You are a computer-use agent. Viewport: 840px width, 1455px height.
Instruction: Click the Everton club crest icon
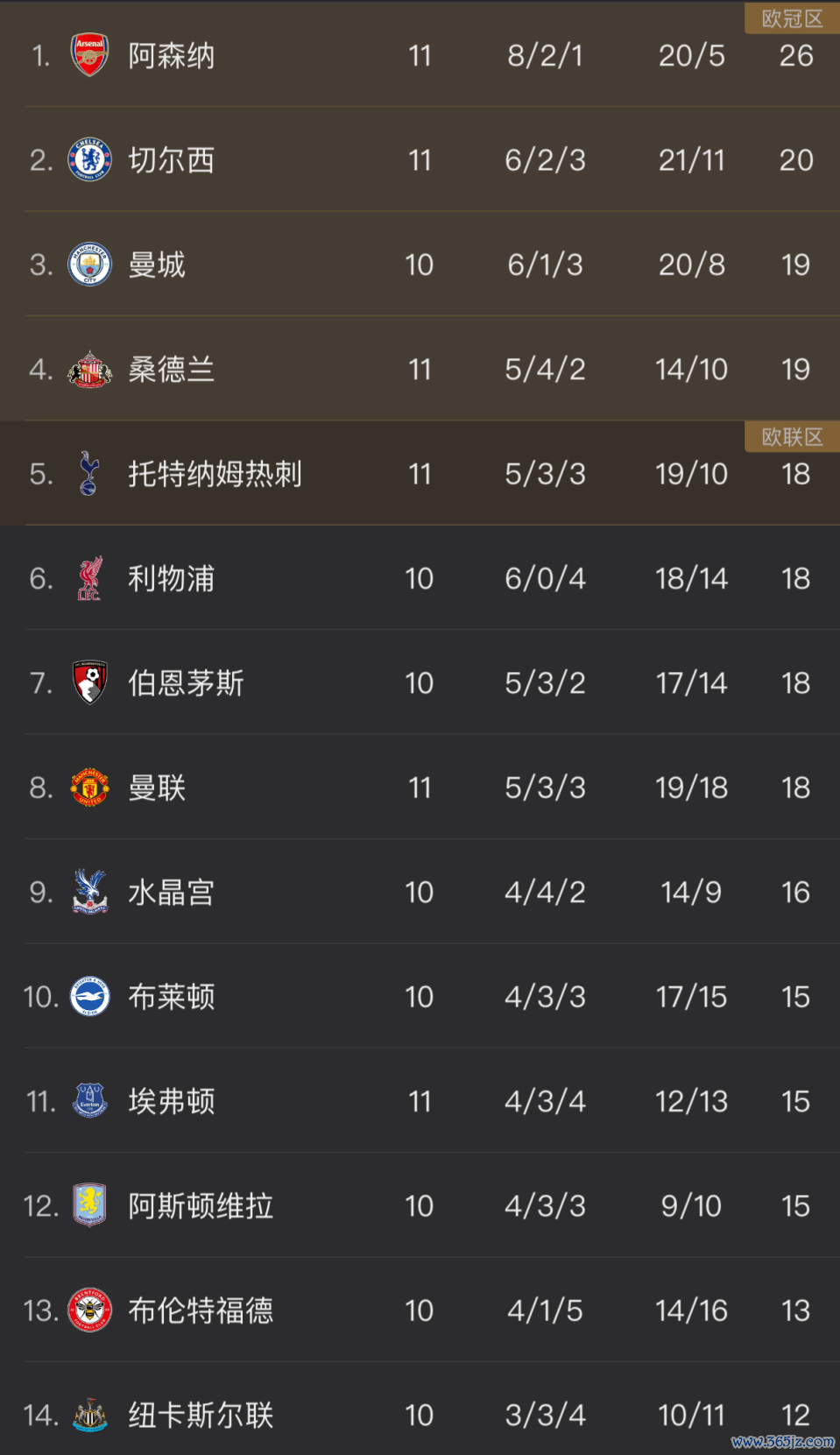point(89,1101)
